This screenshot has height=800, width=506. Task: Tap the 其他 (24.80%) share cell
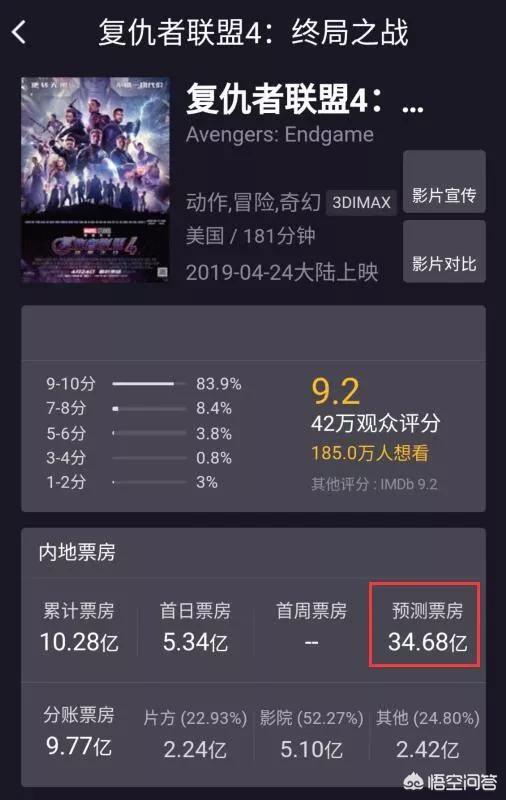pos(427,733)
